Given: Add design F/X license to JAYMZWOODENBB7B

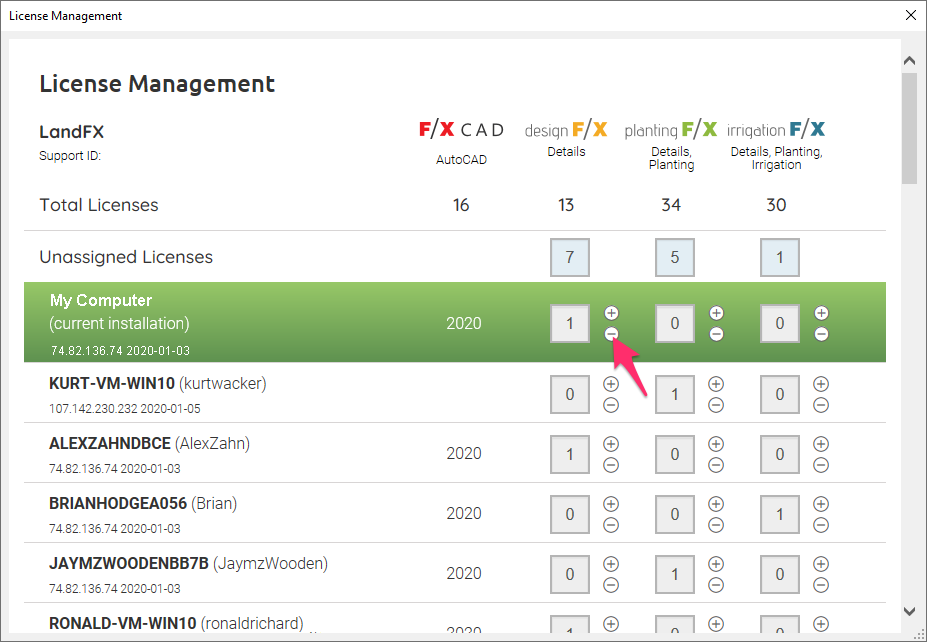Looking at the screenshot, I should click(x=611, y=564).
